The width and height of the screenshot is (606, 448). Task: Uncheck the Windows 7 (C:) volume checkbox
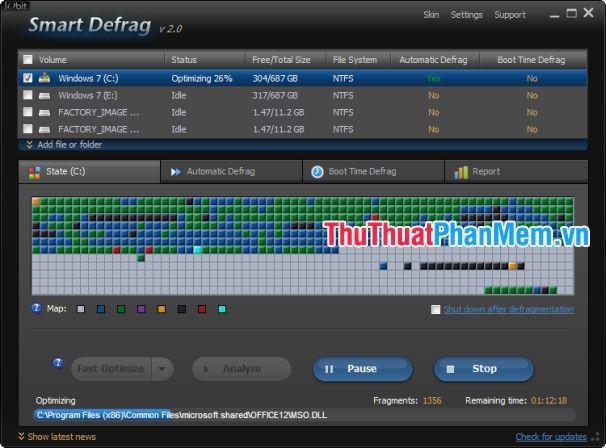coord(28,78)
